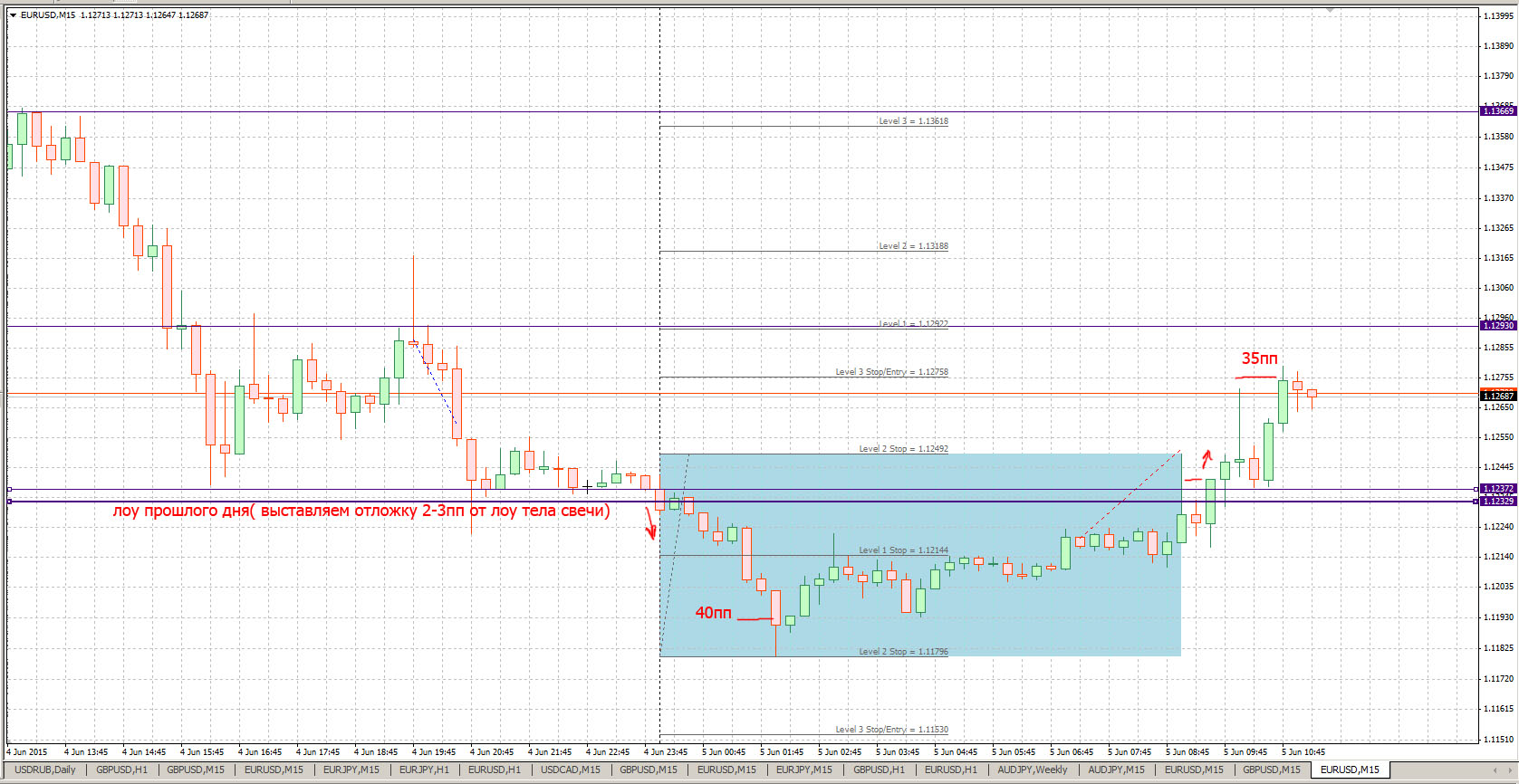The height and width of the screenshot is (784, 1519).
Task: Click the right tab-scroll arrow in chart tab bar
Action: pyautogui.click(x=1510, y=770)
